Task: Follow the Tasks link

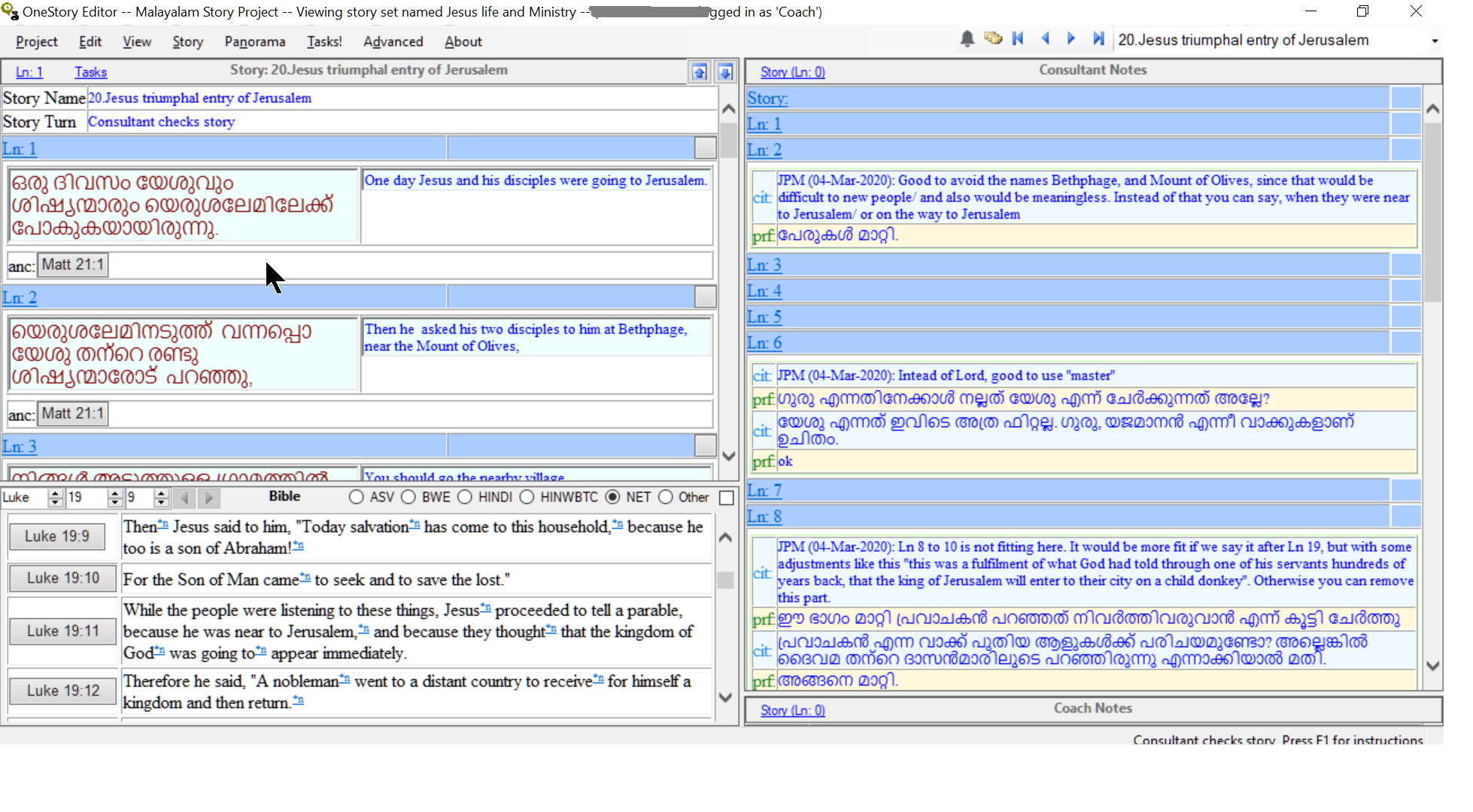Action: tap(91, 72)
